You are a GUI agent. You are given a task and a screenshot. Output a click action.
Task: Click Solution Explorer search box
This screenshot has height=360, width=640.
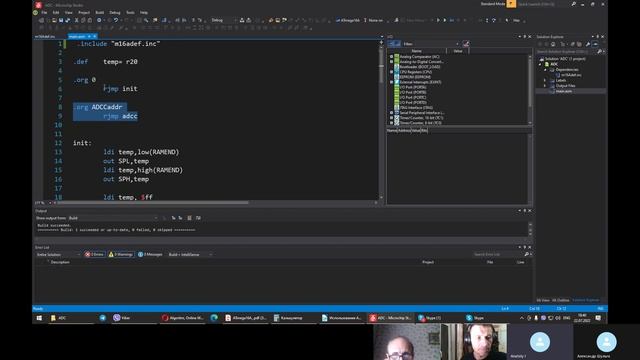pyautogui.click(x=567, y=52)
